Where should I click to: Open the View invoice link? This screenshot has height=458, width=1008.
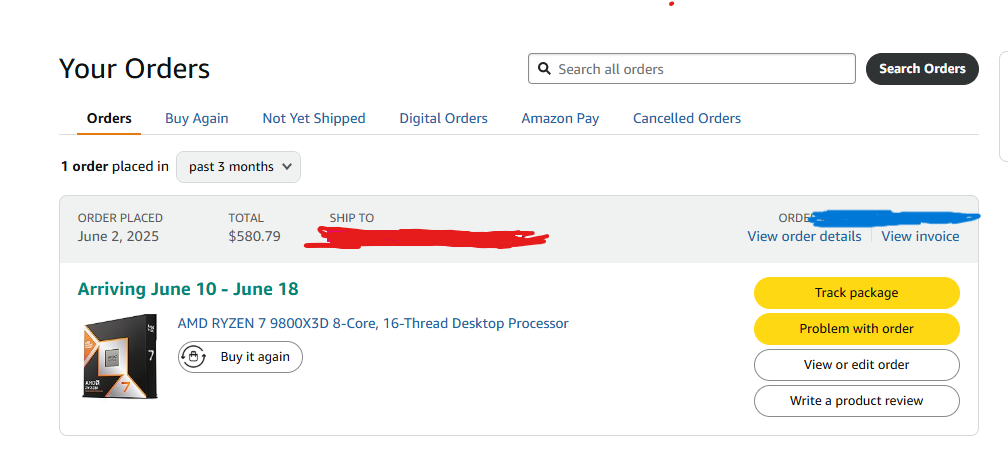921,236
